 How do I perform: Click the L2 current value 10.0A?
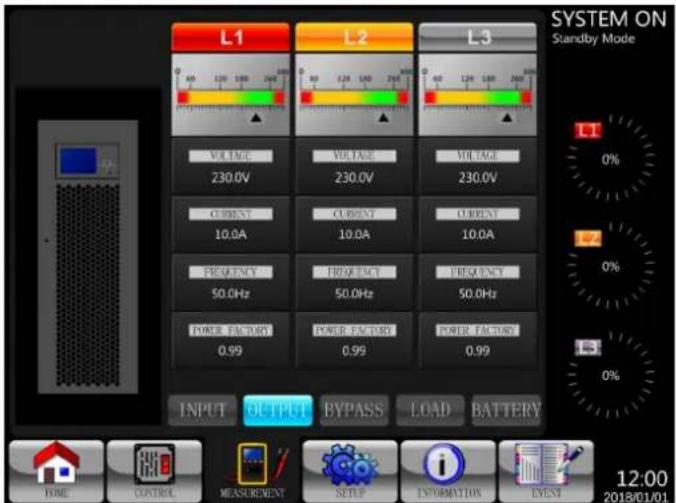[x=354, y=234]
